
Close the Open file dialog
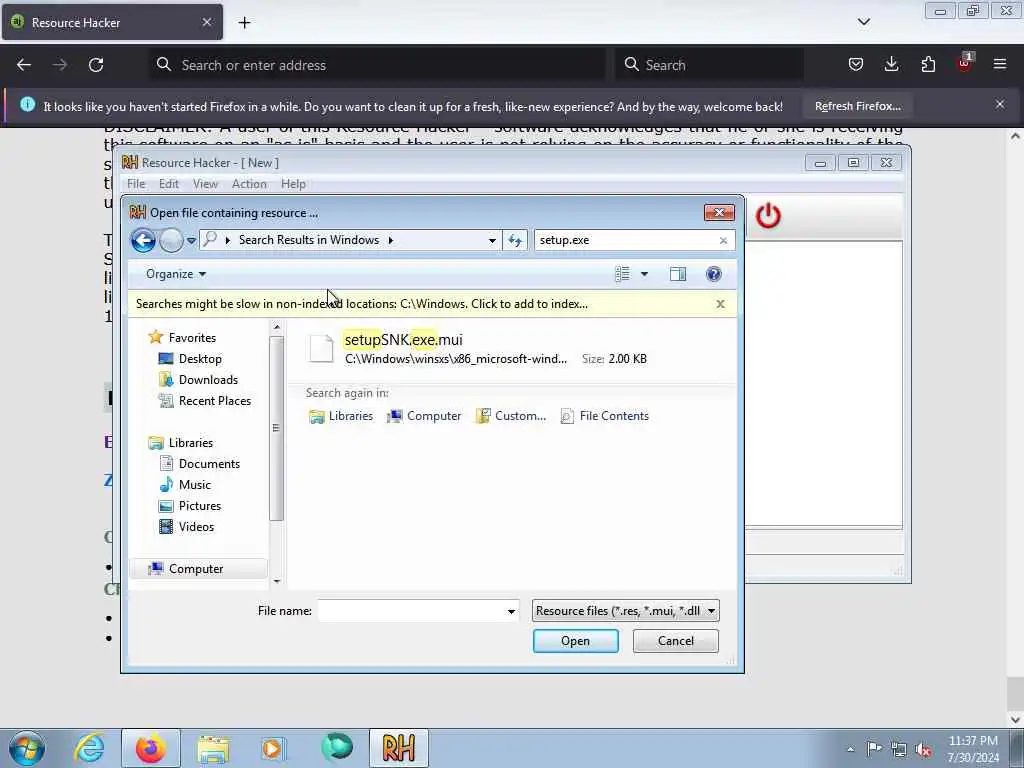719,213
